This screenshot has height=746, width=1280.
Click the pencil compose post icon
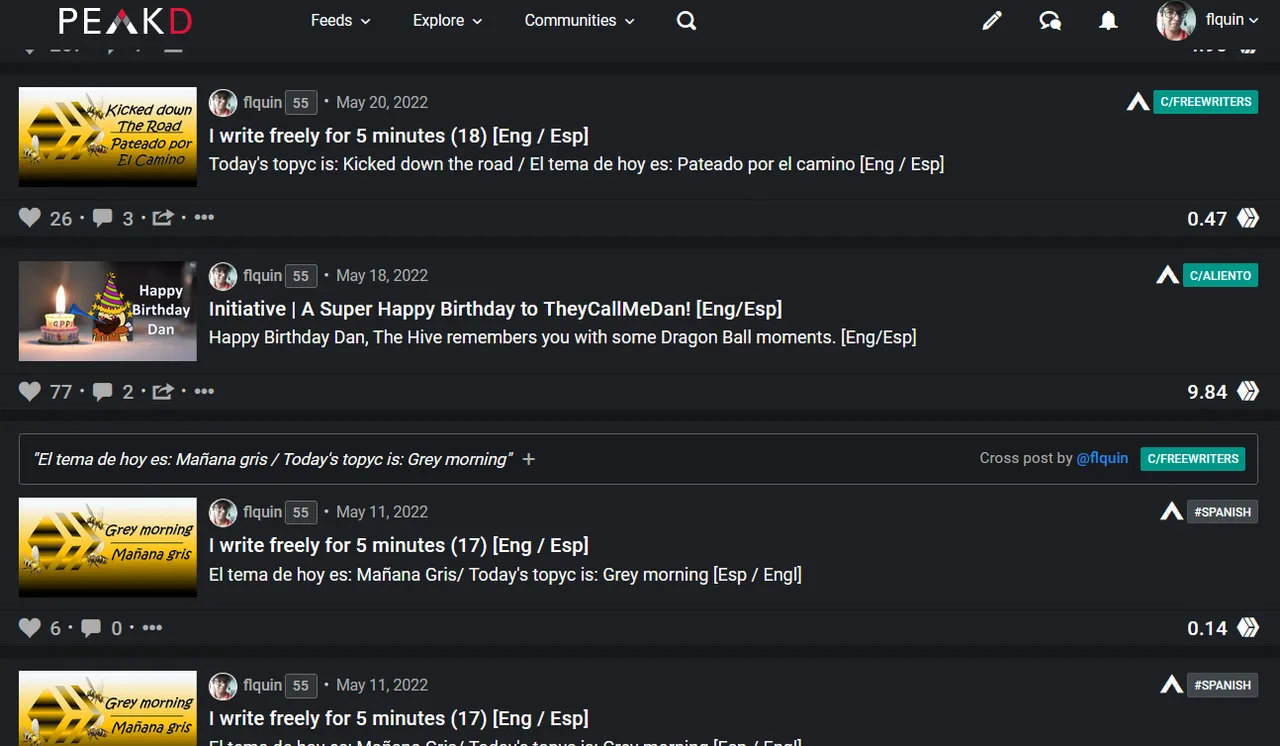click(992, 21)
